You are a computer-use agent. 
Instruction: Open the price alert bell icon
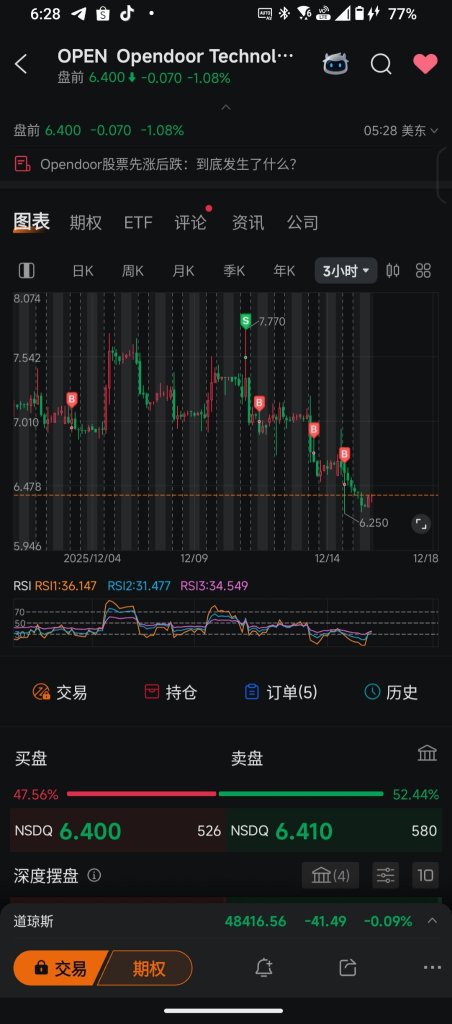click(x=264, y=968)
